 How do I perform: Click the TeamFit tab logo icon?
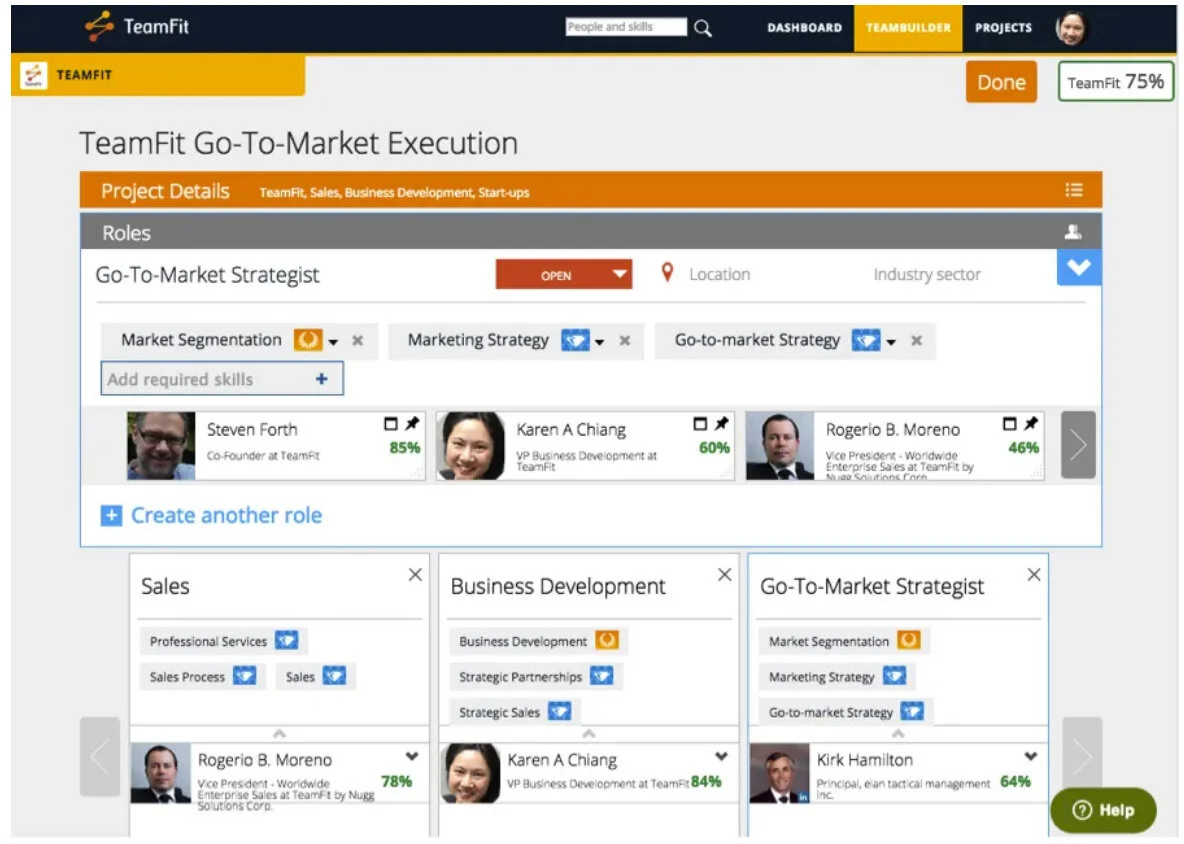[33, 75]
